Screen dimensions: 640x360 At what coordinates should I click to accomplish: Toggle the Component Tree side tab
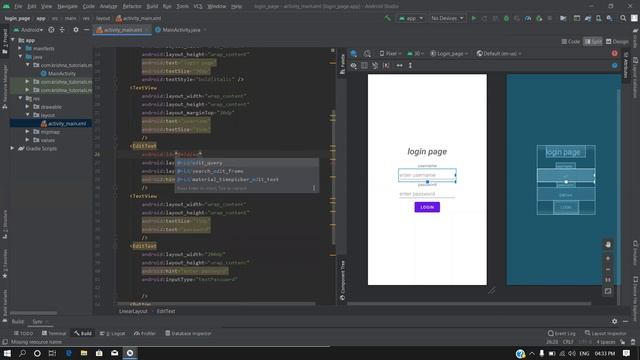click(342, 280)
